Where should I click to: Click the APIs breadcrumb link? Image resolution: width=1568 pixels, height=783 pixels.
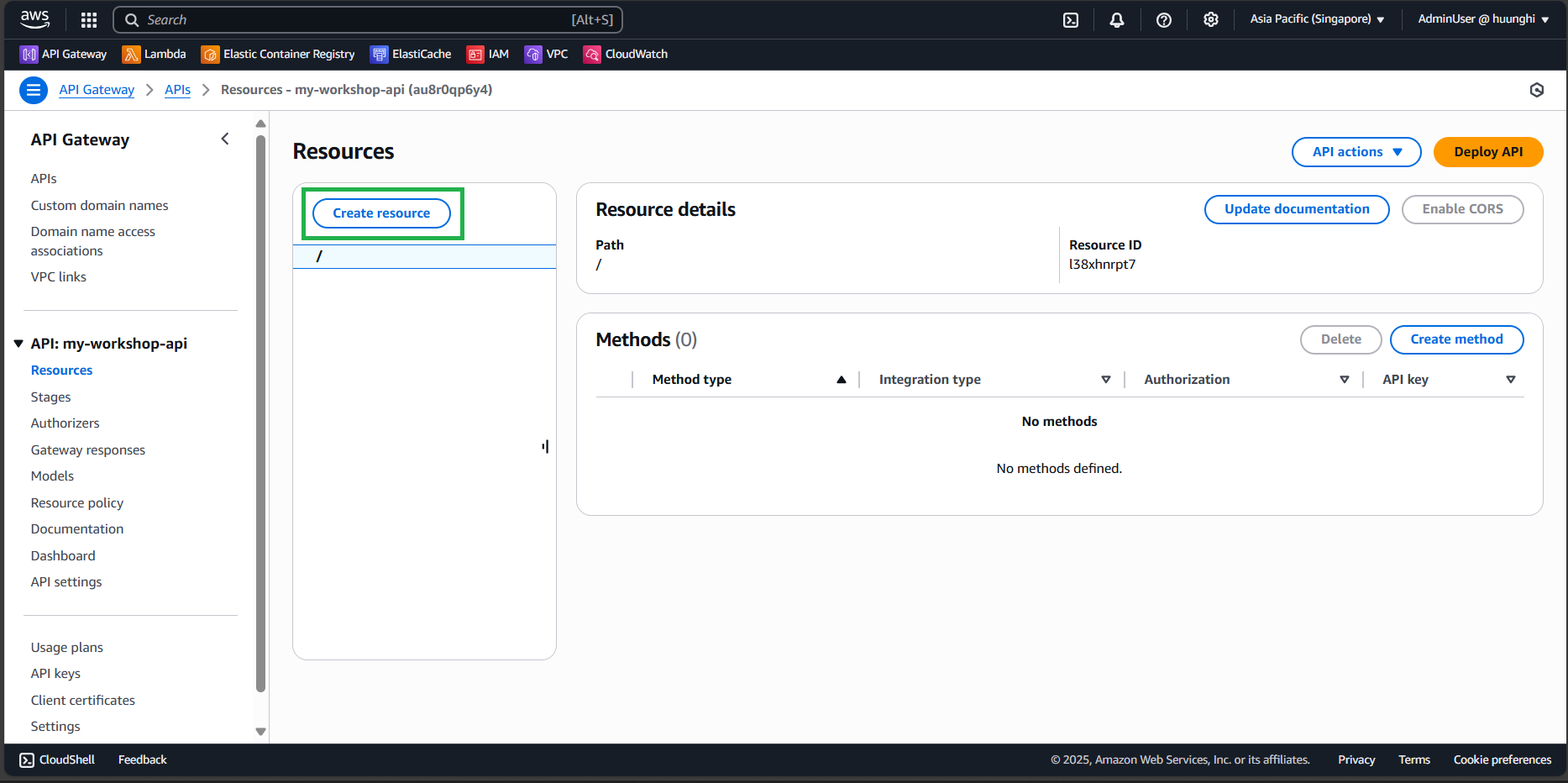click(178, 90)
